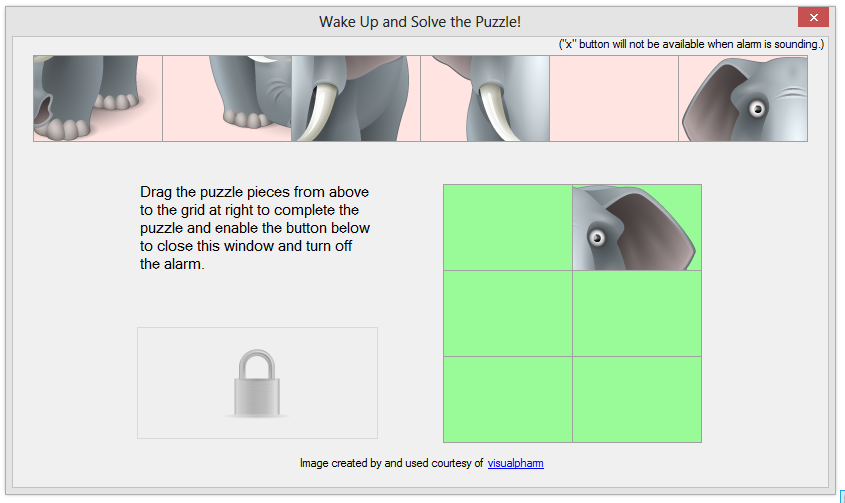The width and height of the screenshot is (845, 503).
Task: Close the puzzle window with red X
Action: pyautogui.click(x=812, y=17)
